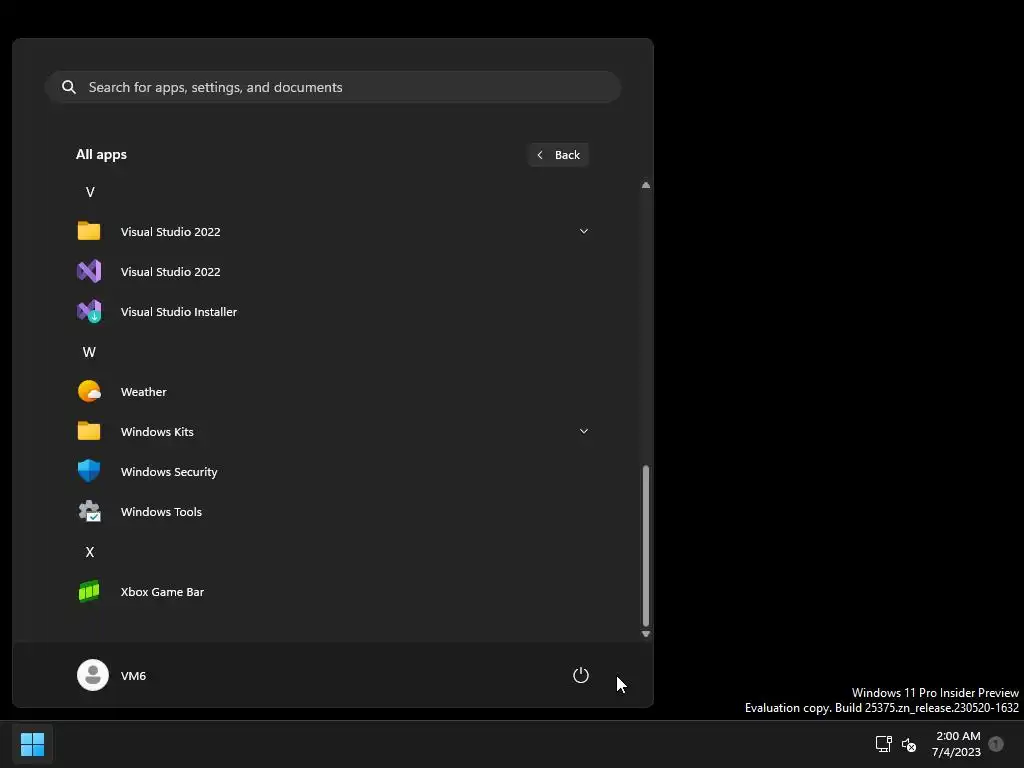Click the muted volume tray icon
This screenshot has width=1024, height=768.
pos(909,744)
